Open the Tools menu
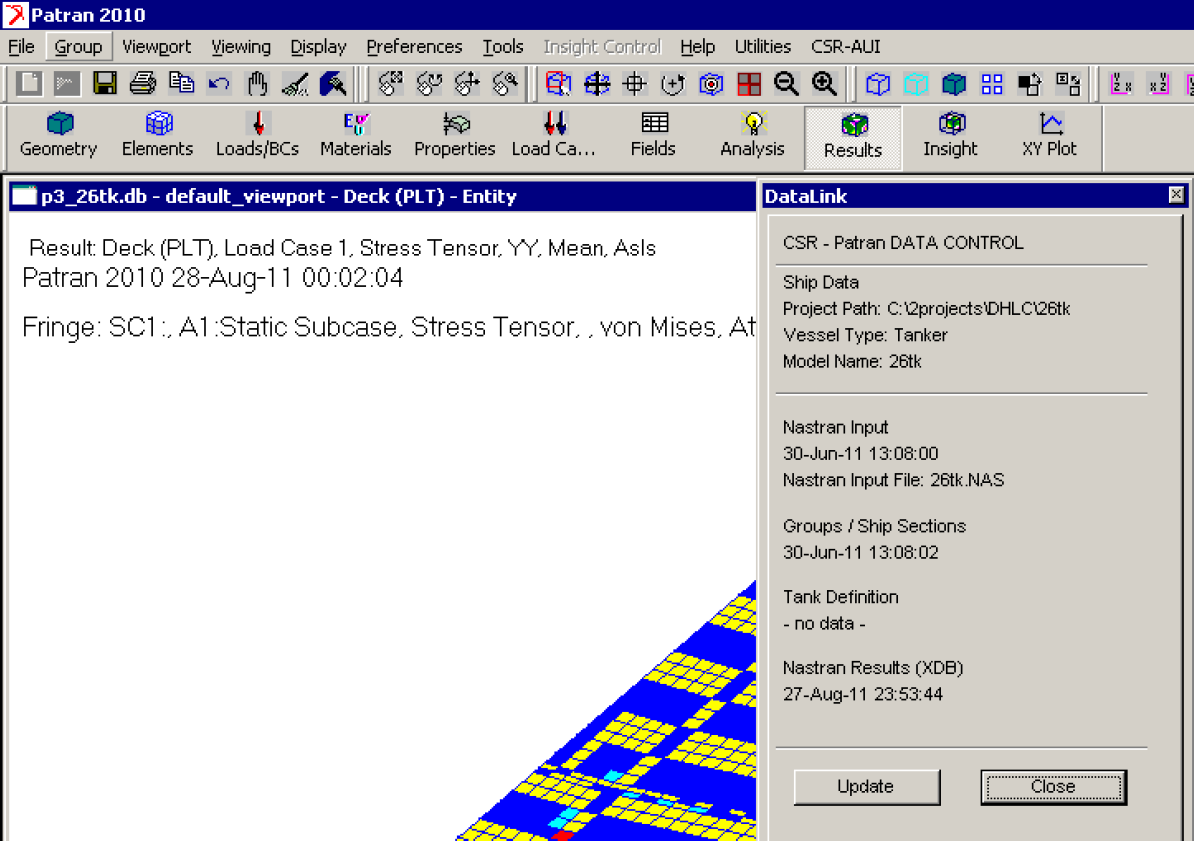 point(503,46)
